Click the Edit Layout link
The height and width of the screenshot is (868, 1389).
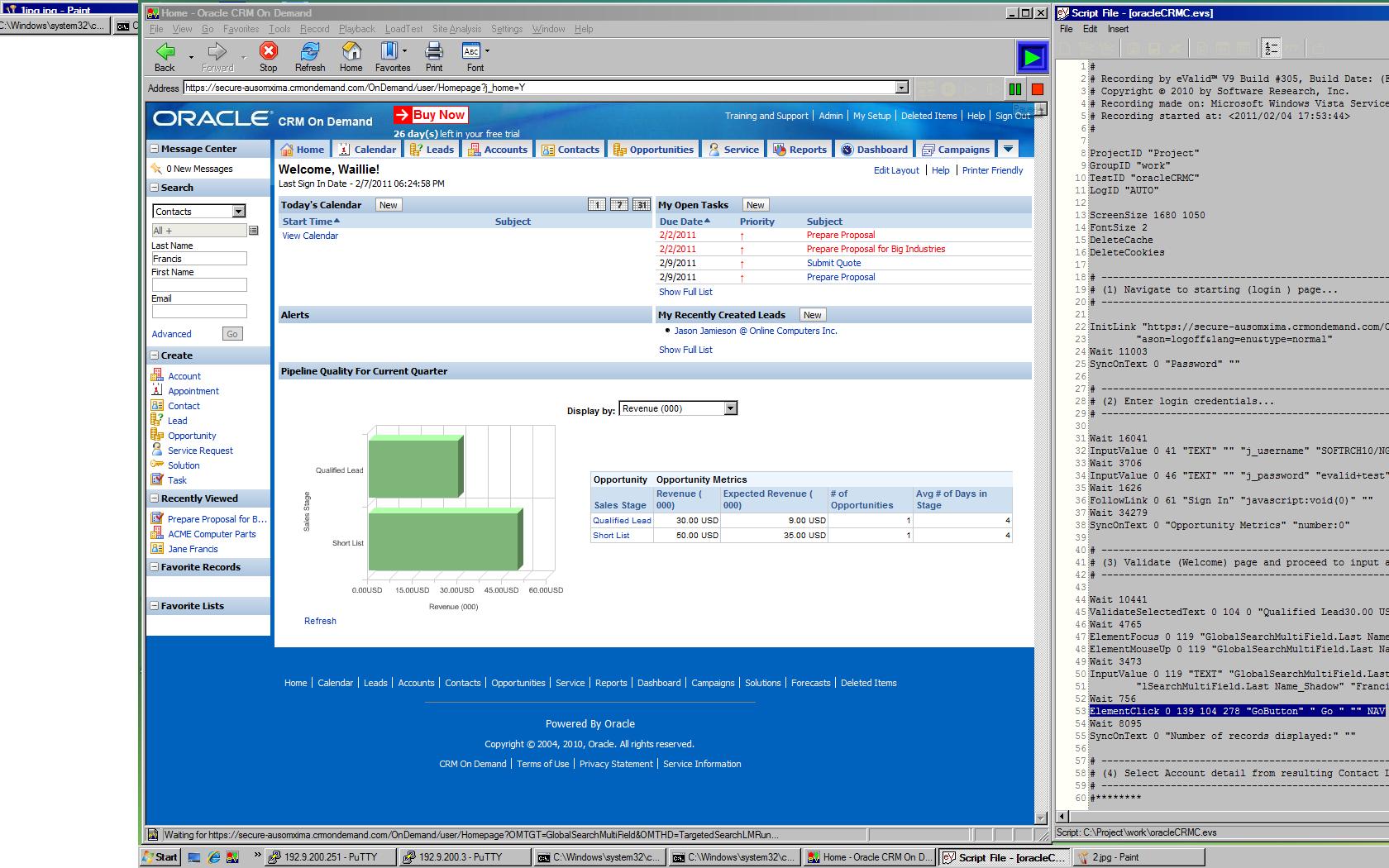click(896, 170)
